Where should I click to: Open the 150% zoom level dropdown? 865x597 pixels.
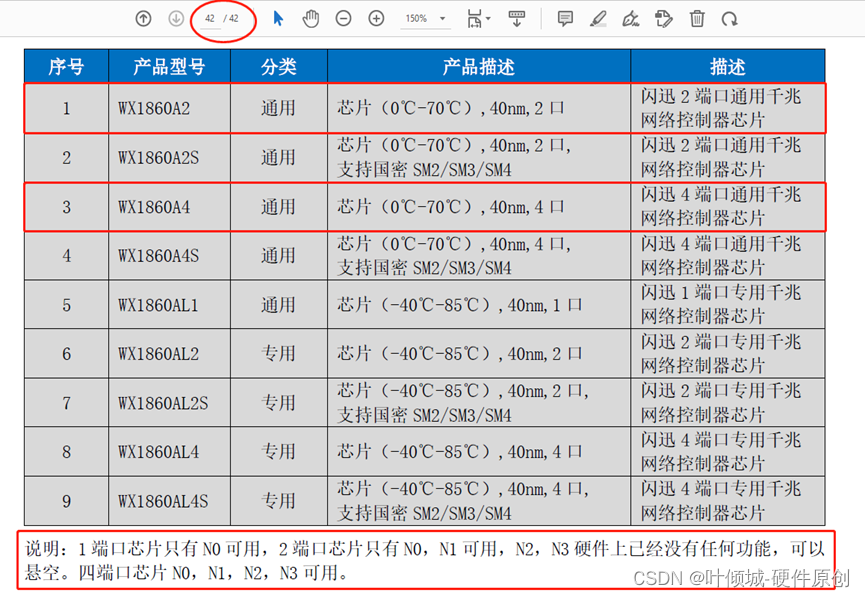click(x=425, y=19)
